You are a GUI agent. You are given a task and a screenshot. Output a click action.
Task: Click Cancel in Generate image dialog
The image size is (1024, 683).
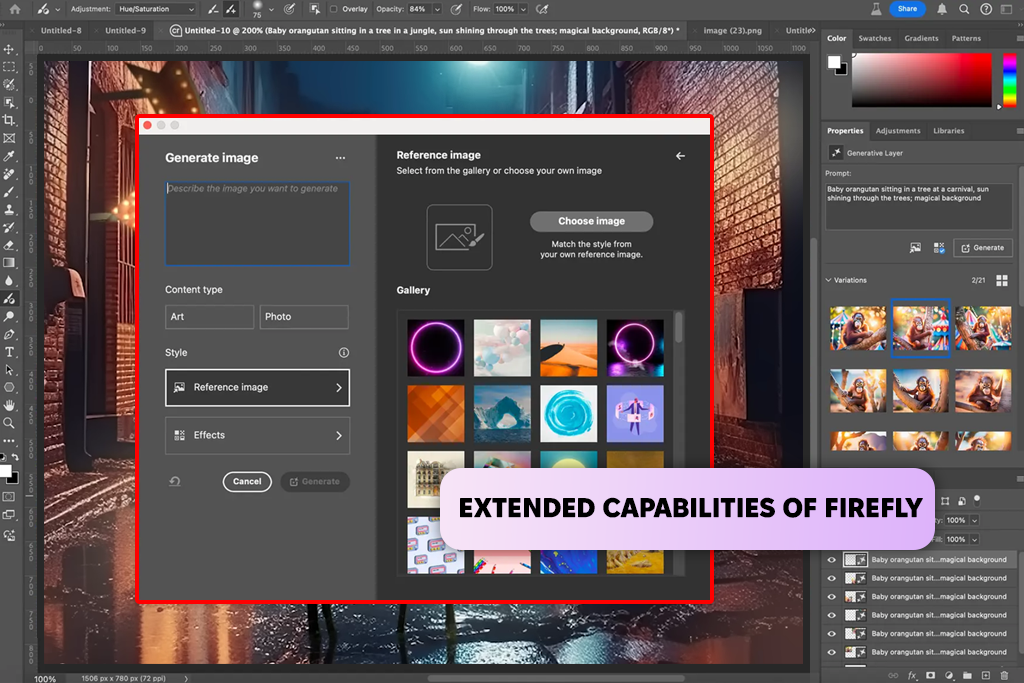(247, 482)
